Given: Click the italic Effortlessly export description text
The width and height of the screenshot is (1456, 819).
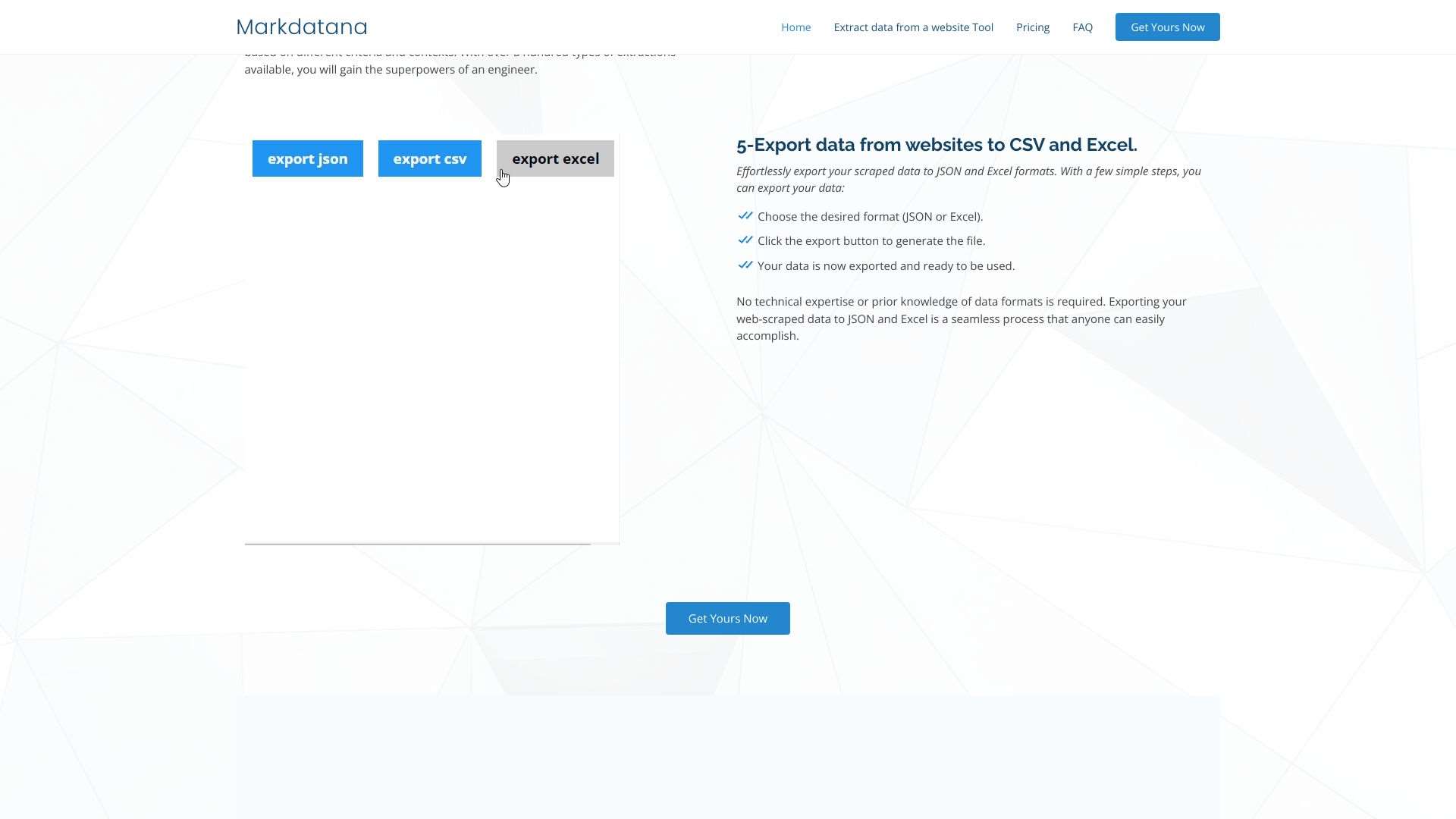Looking at the screenshot, I should (968, 180).
